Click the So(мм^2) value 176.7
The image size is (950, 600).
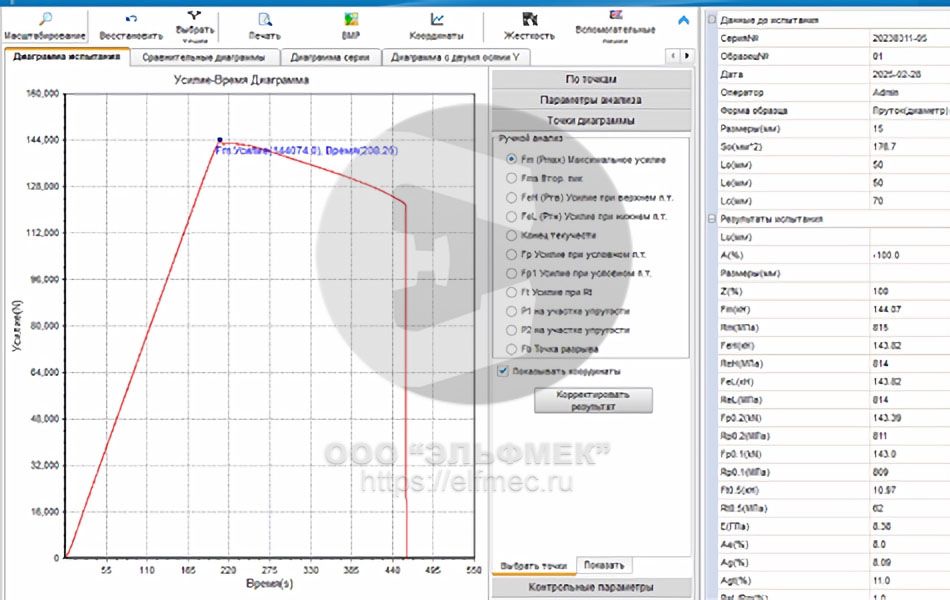point(885,147)
